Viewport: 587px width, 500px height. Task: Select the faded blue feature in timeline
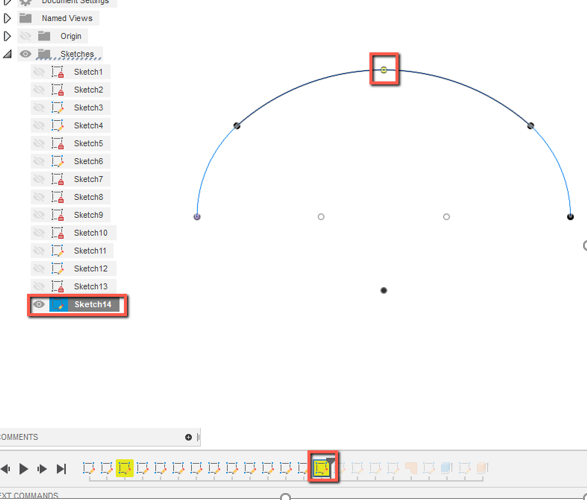[447, 468]
